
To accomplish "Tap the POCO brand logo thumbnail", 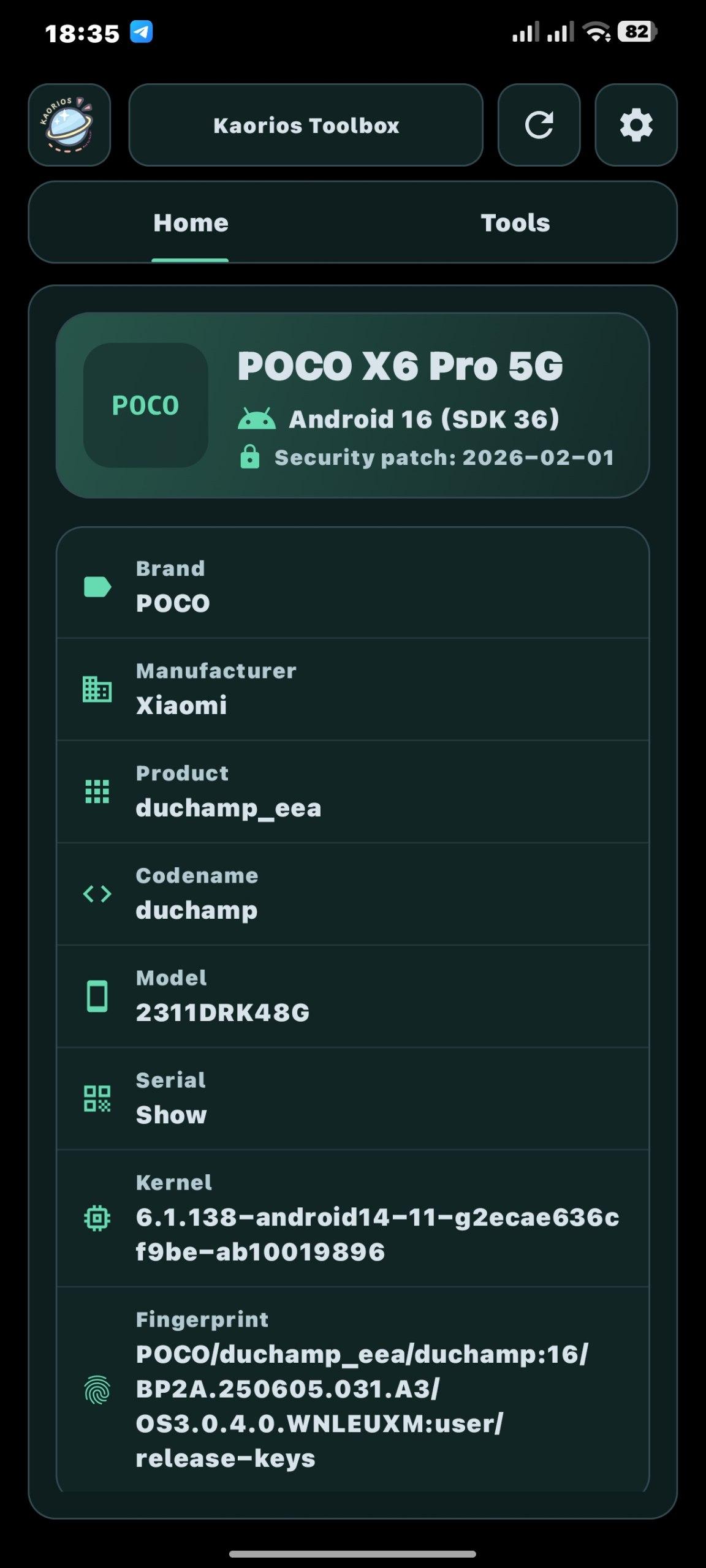I will coord(145,405).
